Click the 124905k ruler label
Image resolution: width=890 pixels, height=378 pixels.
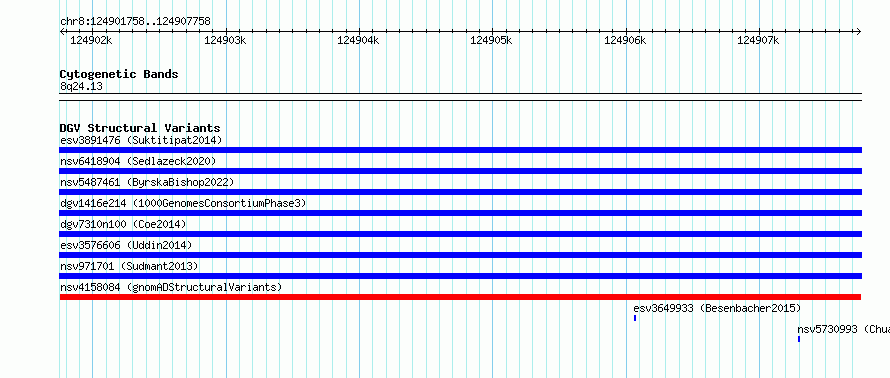[x=492, y=40]
